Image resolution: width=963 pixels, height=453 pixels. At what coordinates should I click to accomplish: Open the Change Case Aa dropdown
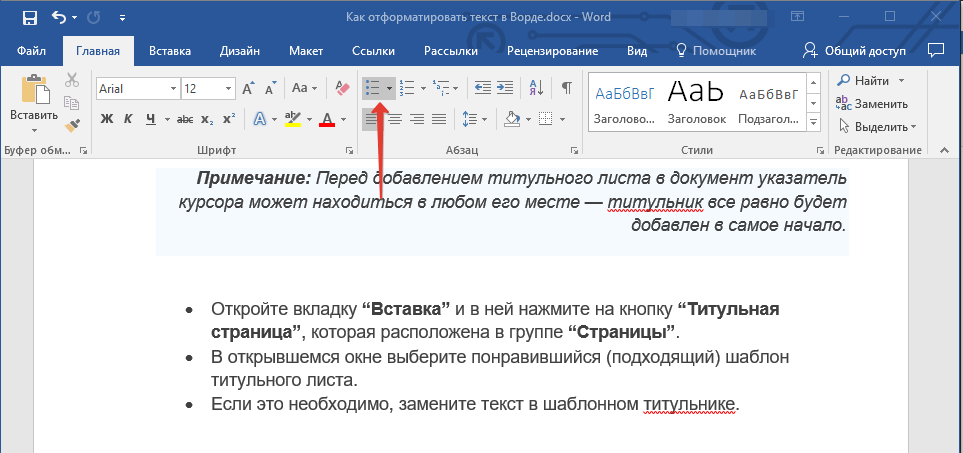click(x=305, y=88)
